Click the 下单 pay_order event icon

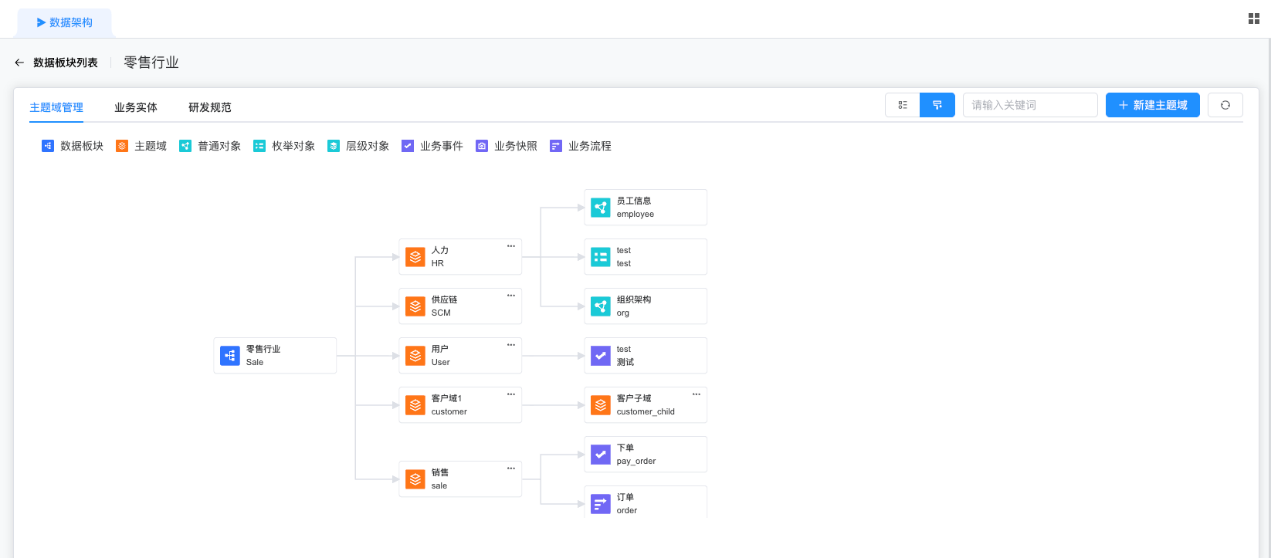tap(600, 455)
